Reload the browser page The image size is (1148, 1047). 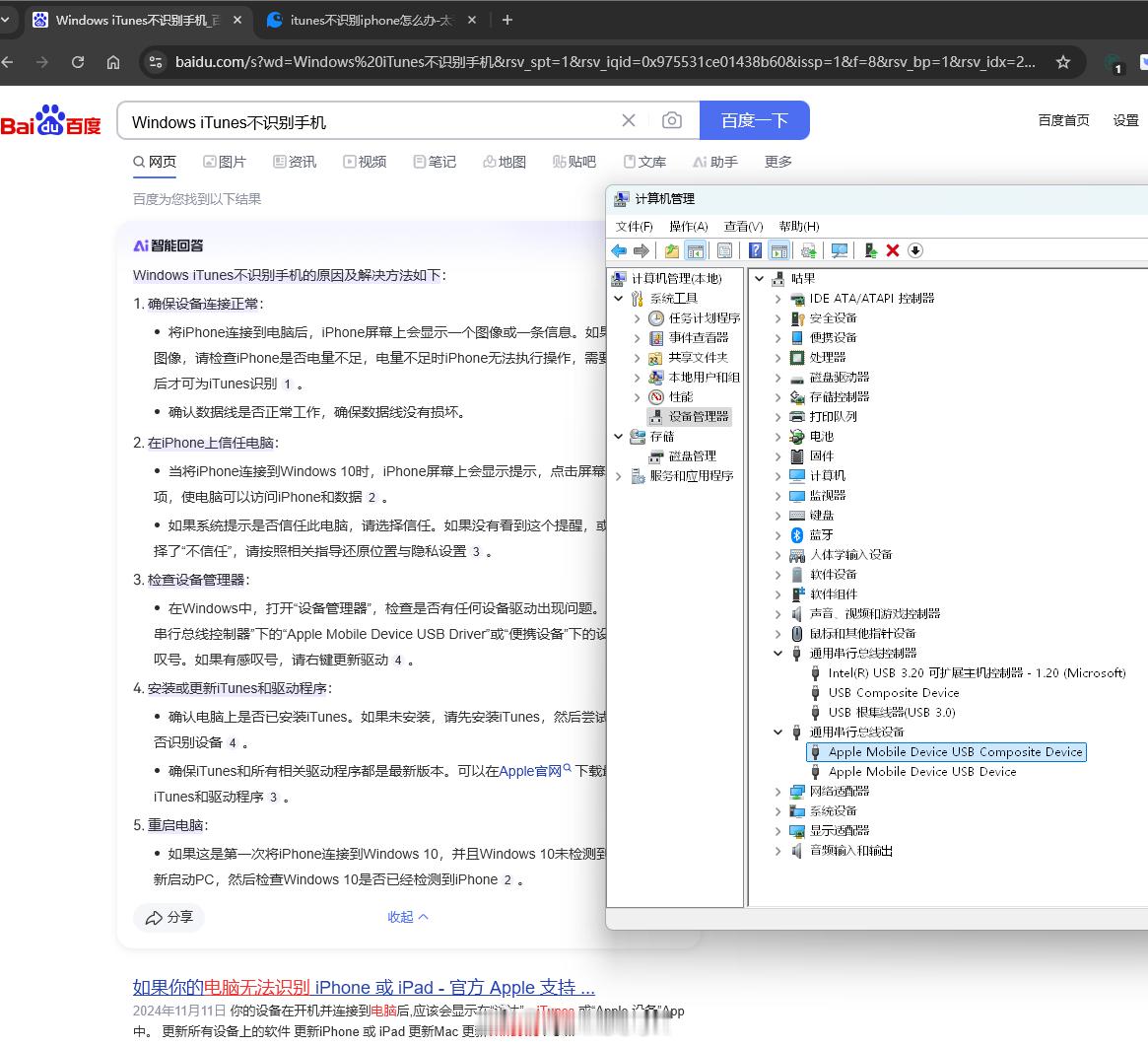pyautogui.click(x=78, y=62)
